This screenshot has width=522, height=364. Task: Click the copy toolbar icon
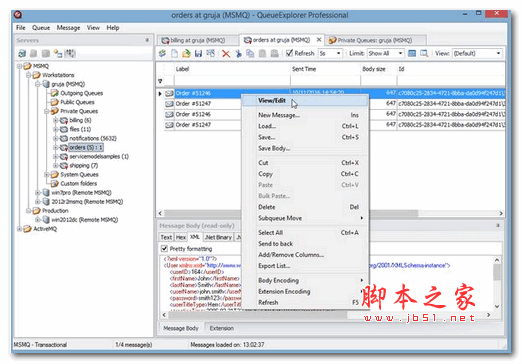coord(250,53)
